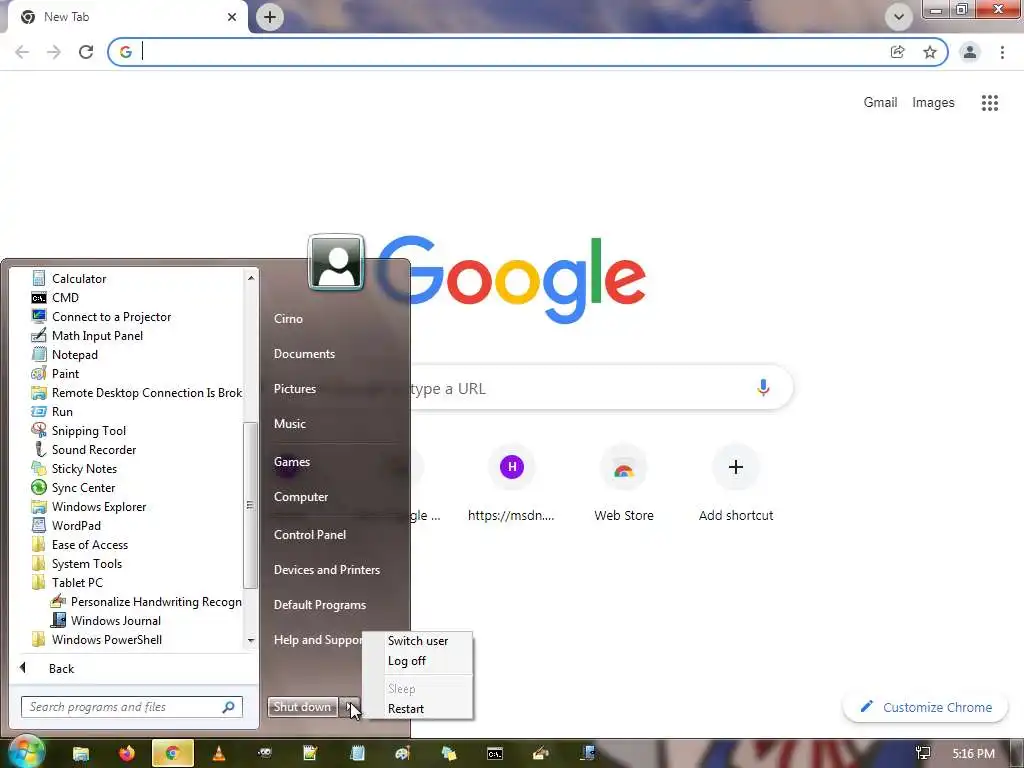Viewport: 1024px width, 768px height.
Task: Open Remote Desktop Connection entry
Action: pyautogui.click(x=136, y=392)
